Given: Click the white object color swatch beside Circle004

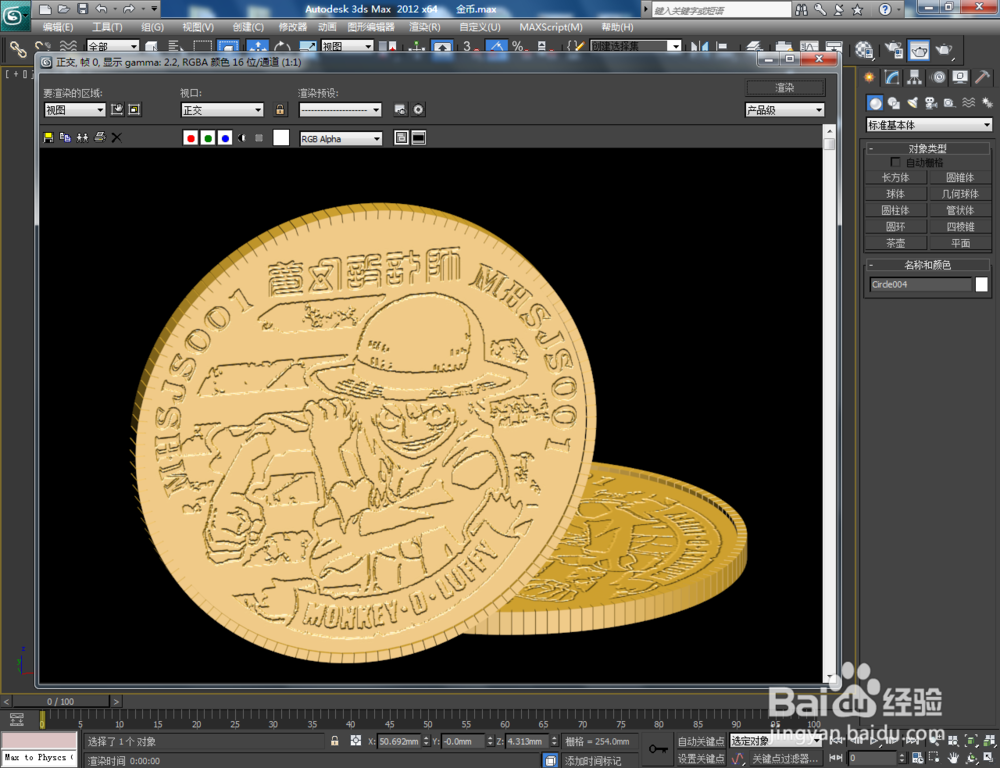Looking at the screenshot, I should 982,284.
